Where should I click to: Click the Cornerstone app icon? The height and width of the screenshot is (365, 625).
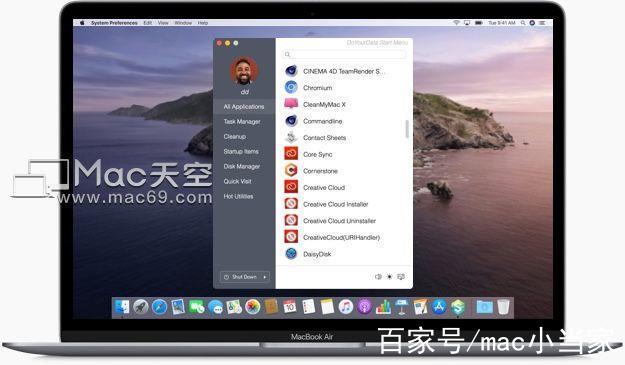[291, 171]
